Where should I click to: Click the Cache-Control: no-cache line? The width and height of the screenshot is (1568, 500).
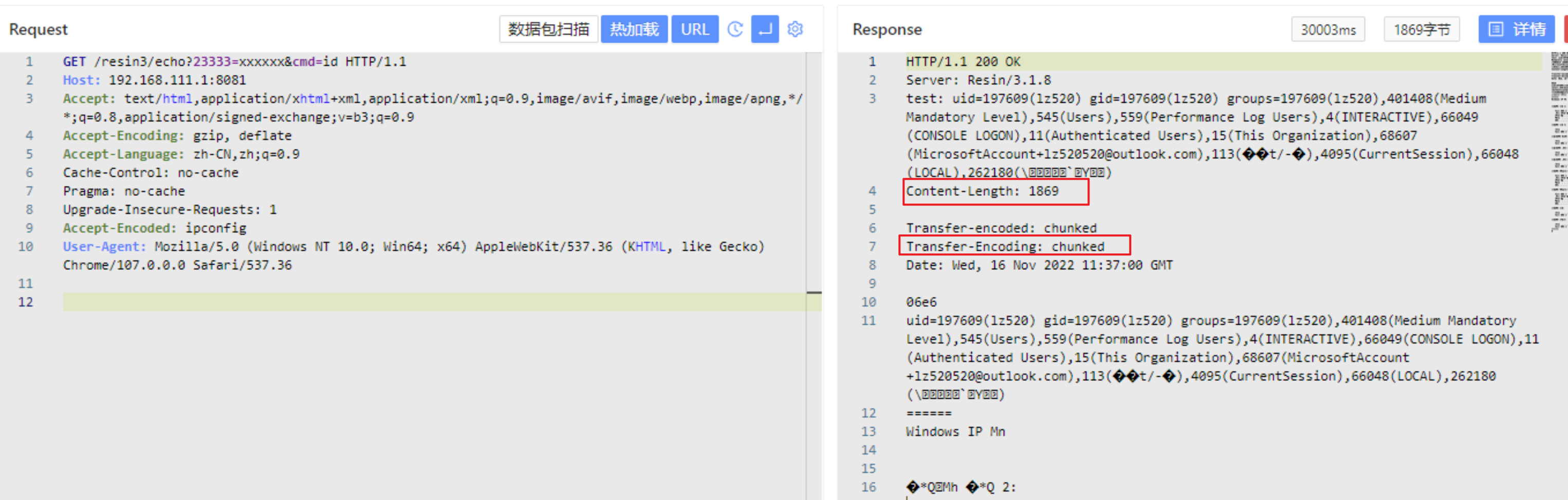[x=151, y=172]
